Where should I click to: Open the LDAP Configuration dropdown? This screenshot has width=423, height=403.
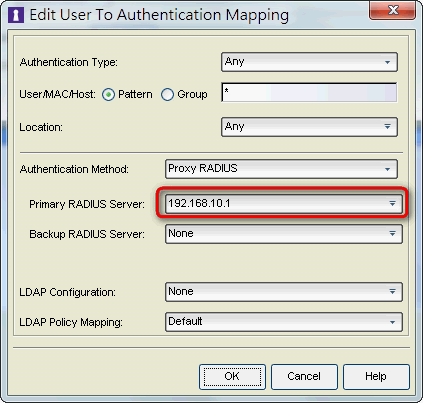coord(284,292)
